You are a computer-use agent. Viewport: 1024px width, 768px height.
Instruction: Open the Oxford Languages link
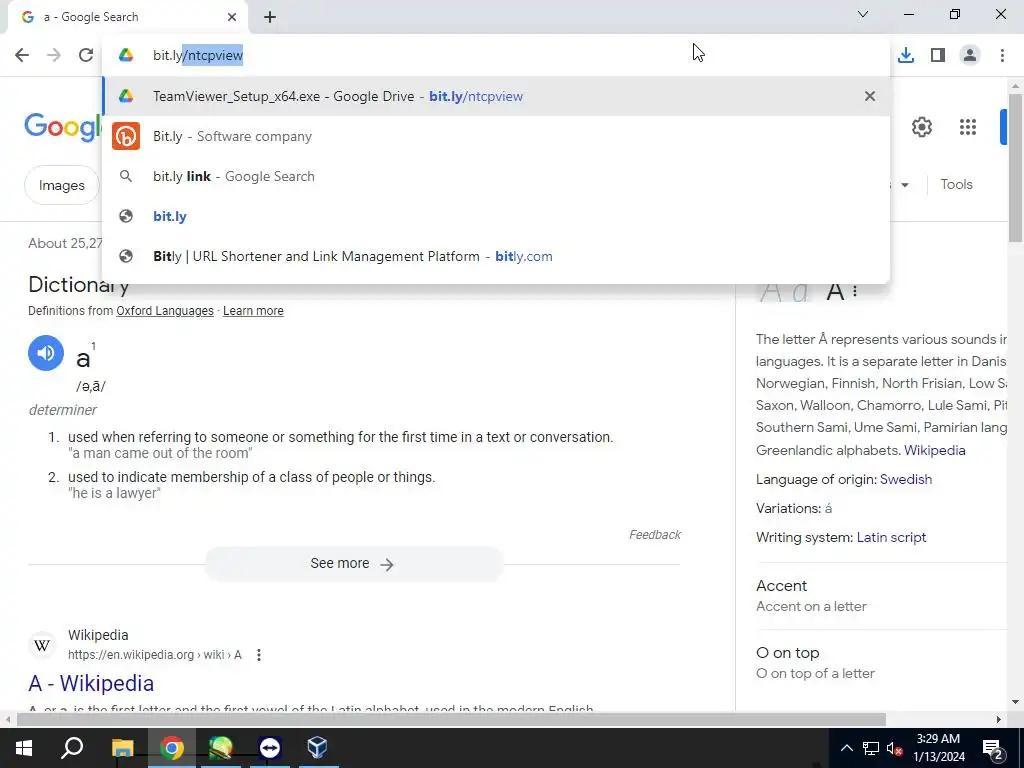(x=165, y=311)
